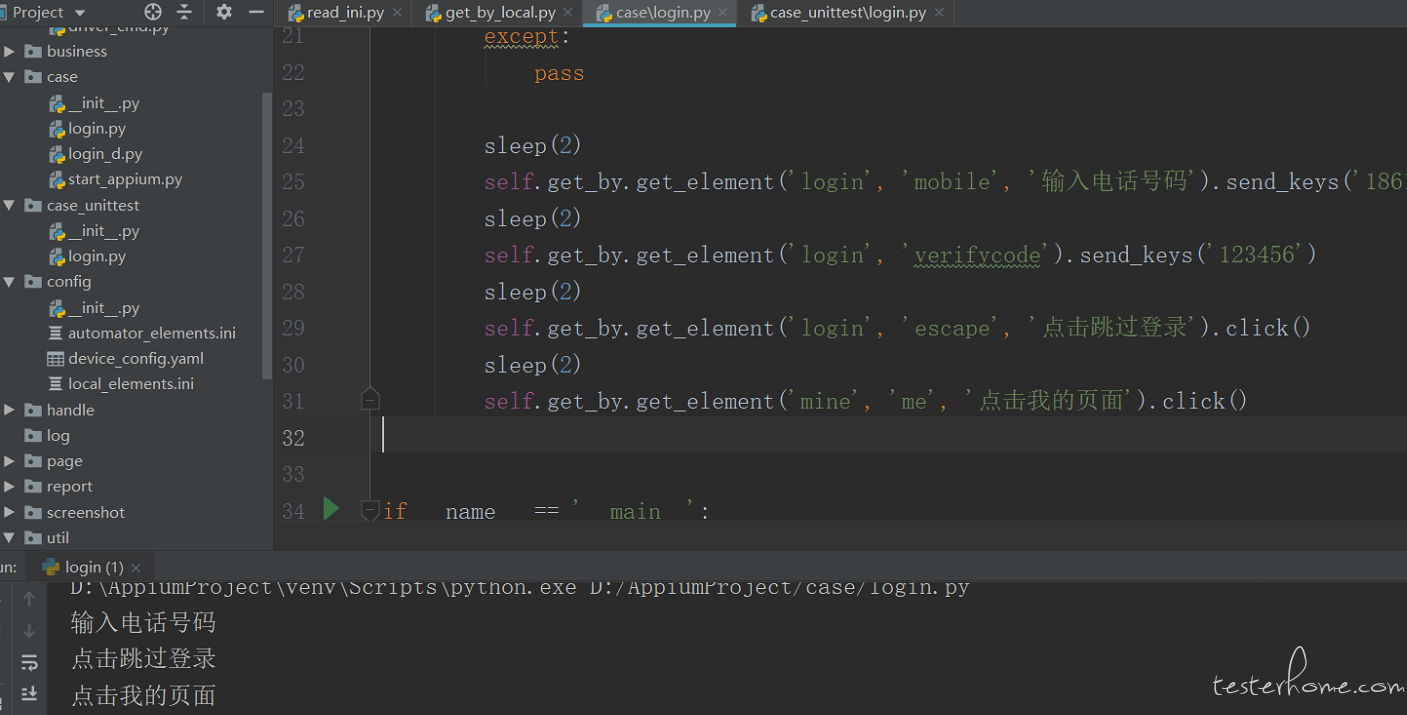1407x715 pixels.
Task: Collapse the util folder arrow
Action: (x=10, y=538)
